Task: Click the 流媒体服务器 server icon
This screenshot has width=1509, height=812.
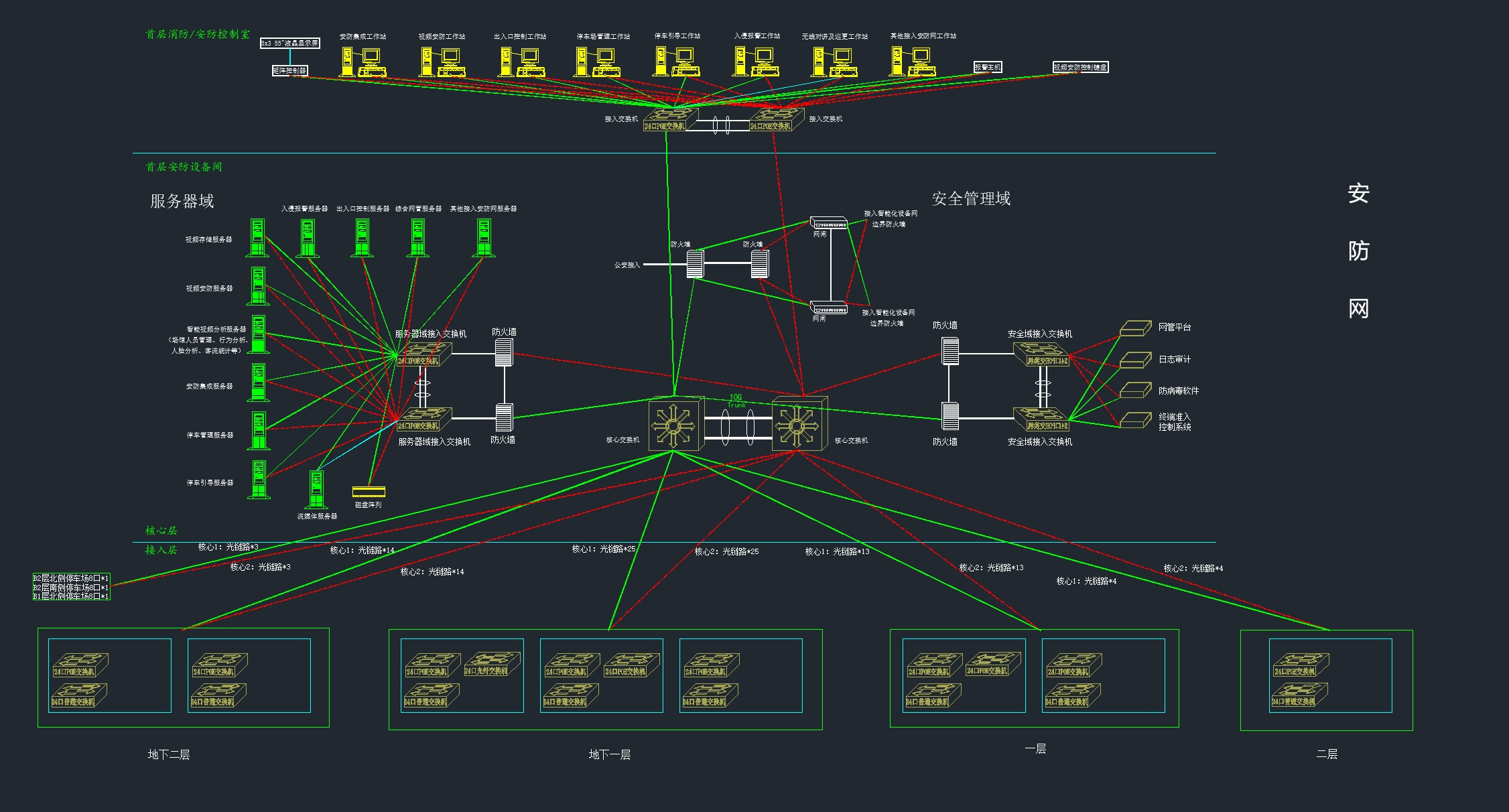Action: pos(316,490)
